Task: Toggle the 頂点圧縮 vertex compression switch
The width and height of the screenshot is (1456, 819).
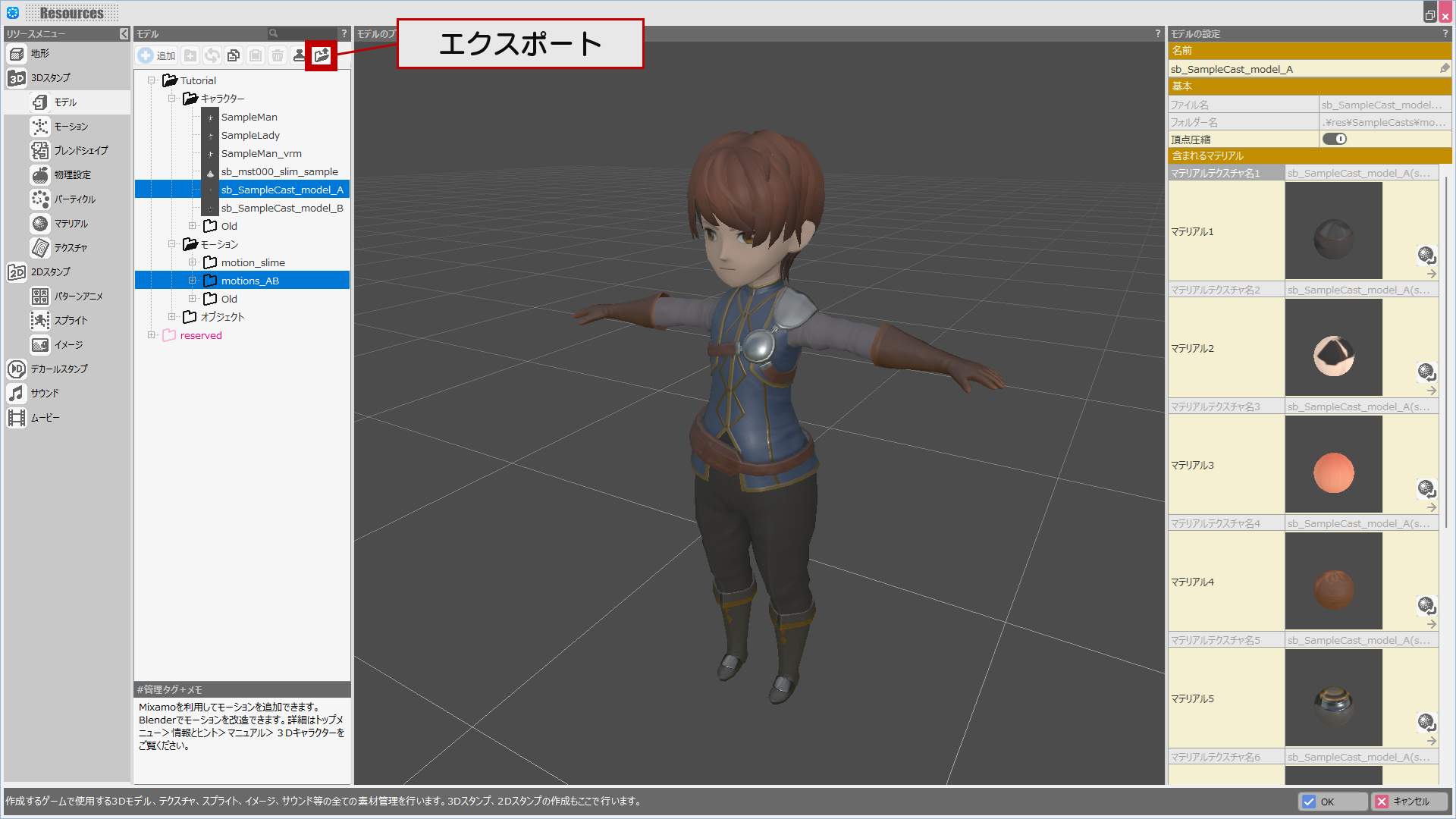Action: click(1334, 139)
